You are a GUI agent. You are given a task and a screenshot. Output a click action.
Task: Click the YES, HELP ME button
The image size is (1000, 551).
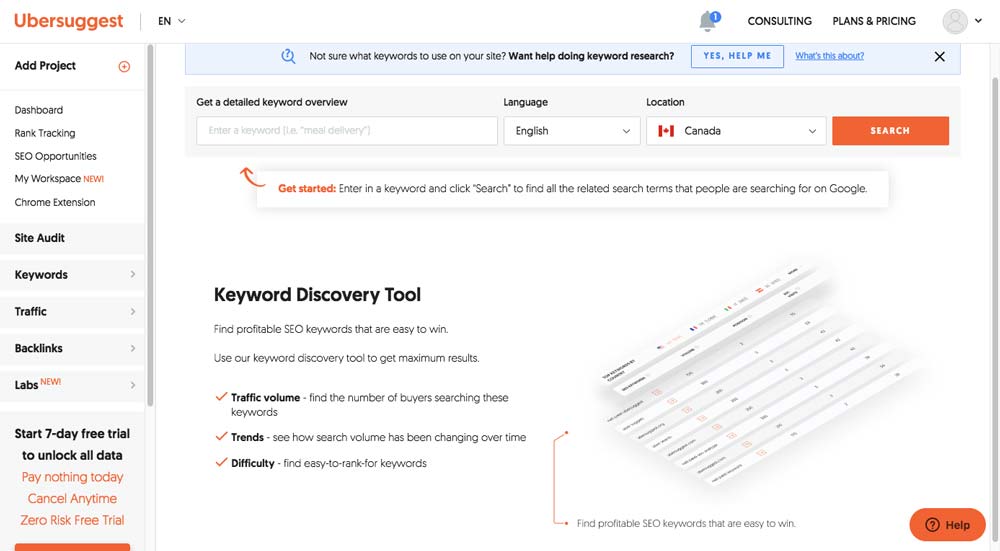(737, 56)
